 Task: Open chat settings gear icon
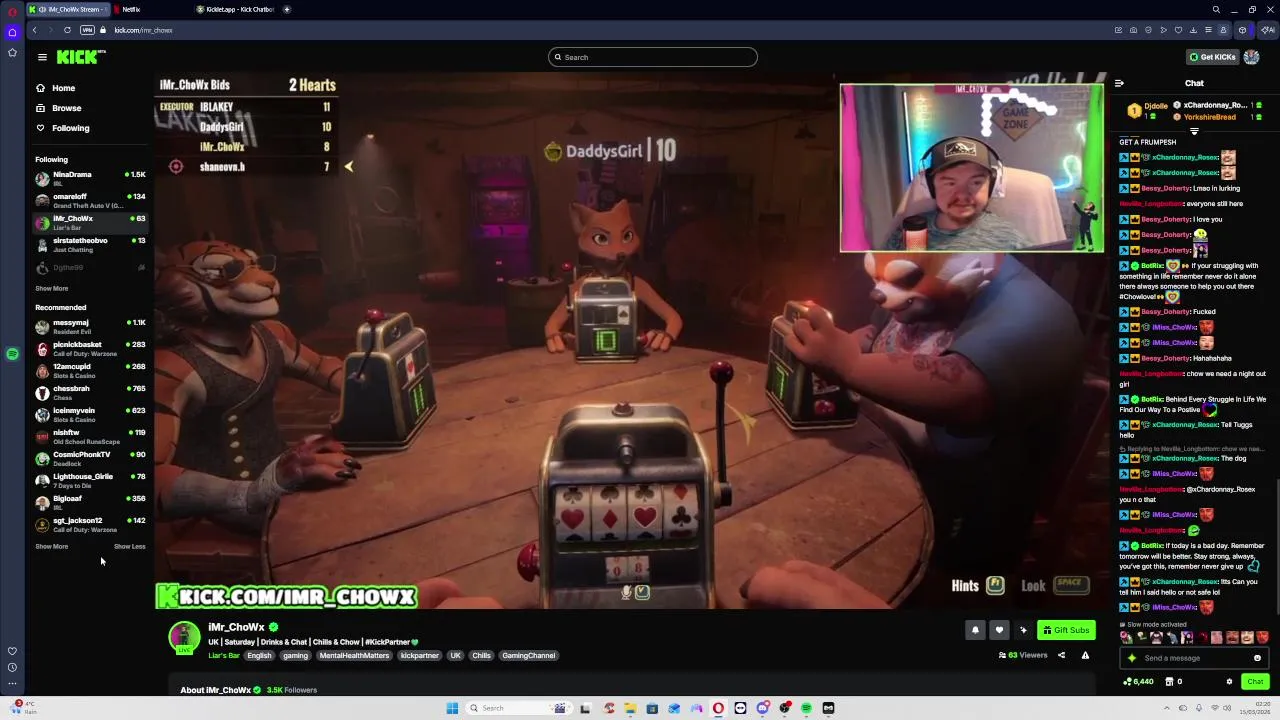point(1229,682)
